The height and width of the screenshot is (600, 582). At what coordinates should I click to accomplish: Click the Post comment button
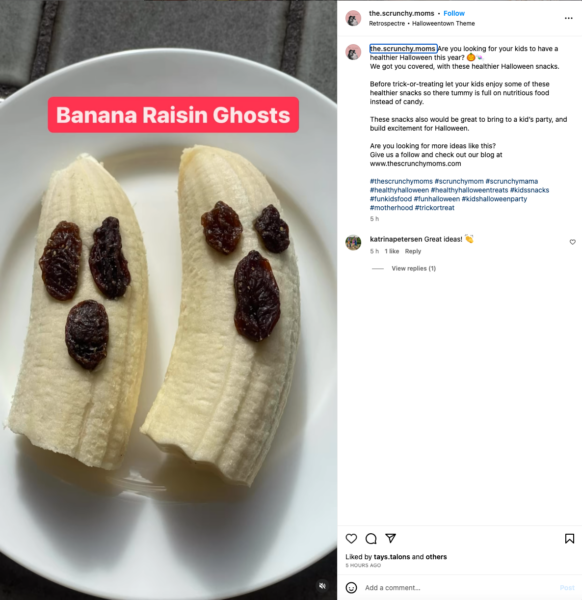[567, 587]
